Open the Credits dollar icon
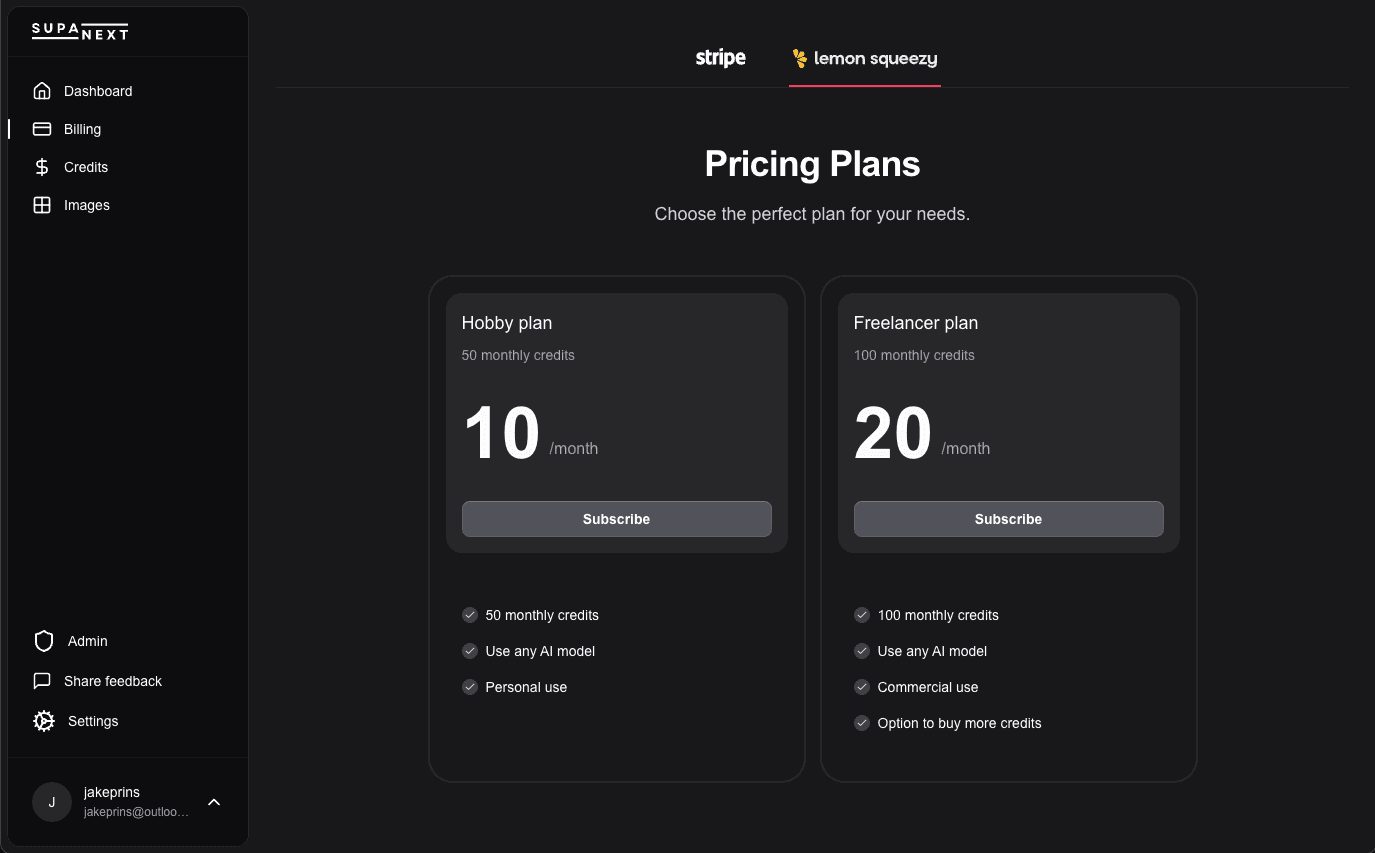This screenshot has height=853, width=1375. 42,167
